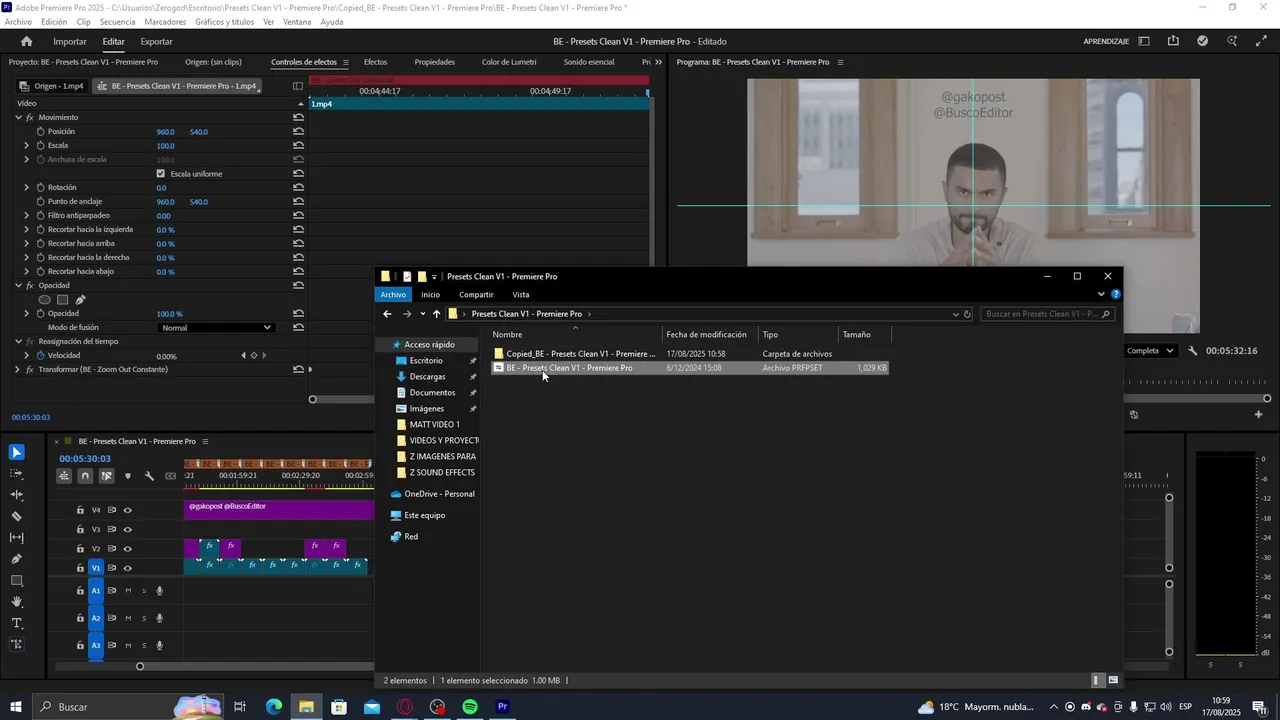Collapse the Movimiento effect group
The image size is (1280, 720).
click(17, 117)
